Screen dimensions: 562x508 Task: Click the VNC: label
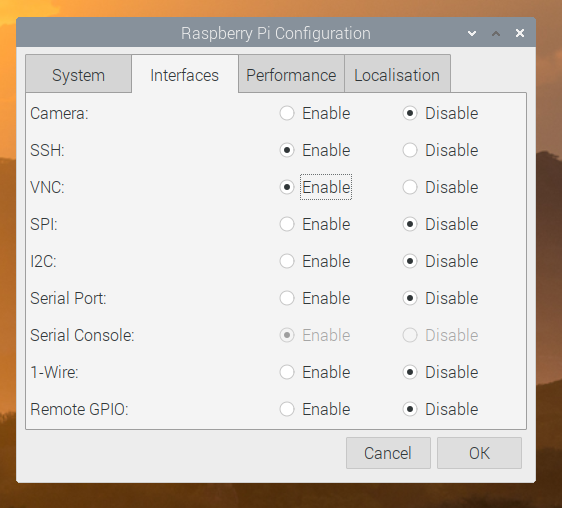point(47,187)
